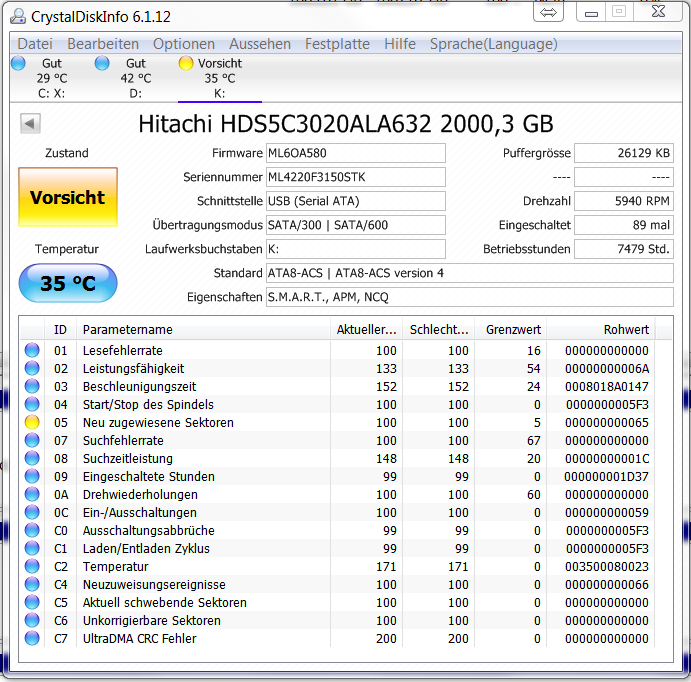Viewport: 691px width, 682px height.
Task: Click yellow status orb for drive K:
Action: tap(186, 63)
